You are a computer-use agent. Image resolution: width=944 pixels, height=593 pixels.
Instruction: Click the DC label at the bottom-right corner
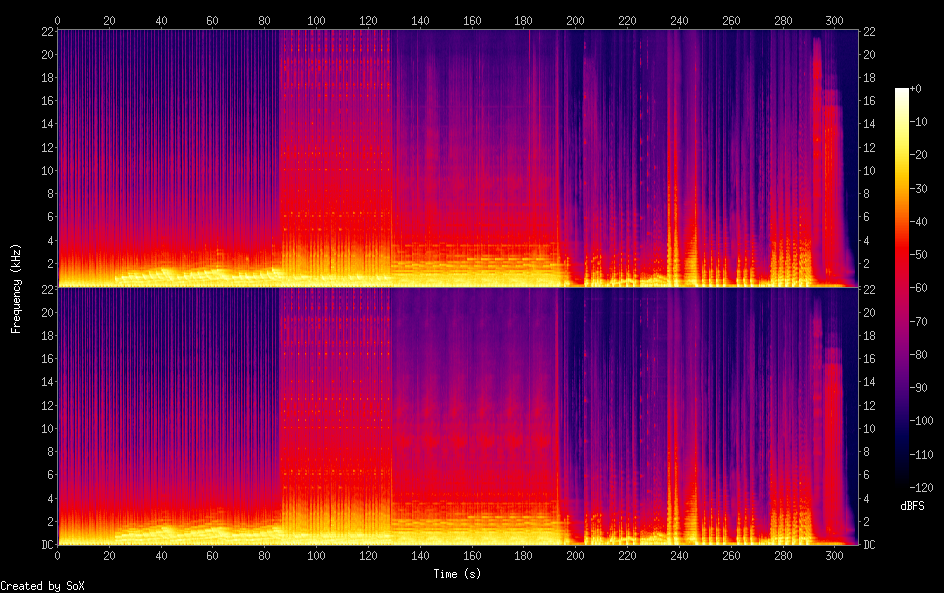coord(870,545)
